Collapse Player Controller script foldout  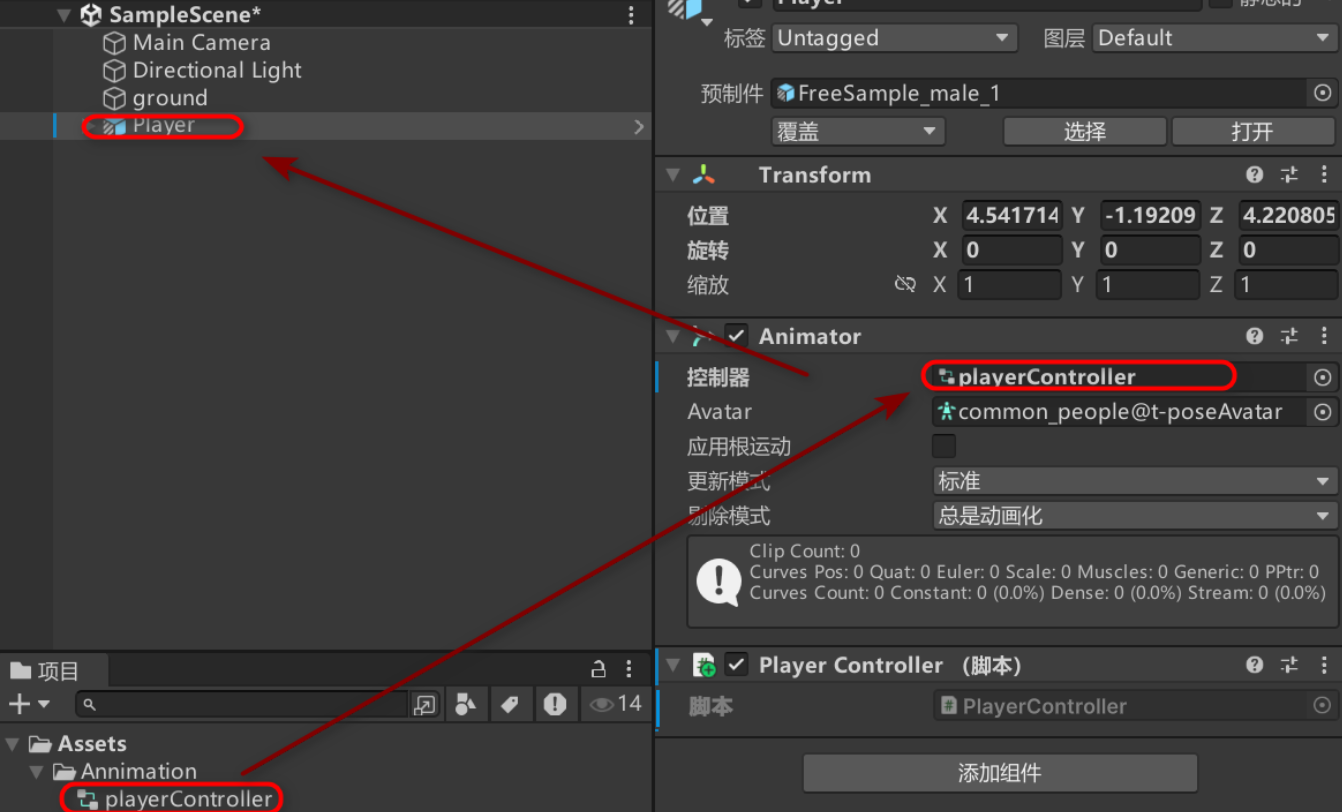[x=673, y=665]
